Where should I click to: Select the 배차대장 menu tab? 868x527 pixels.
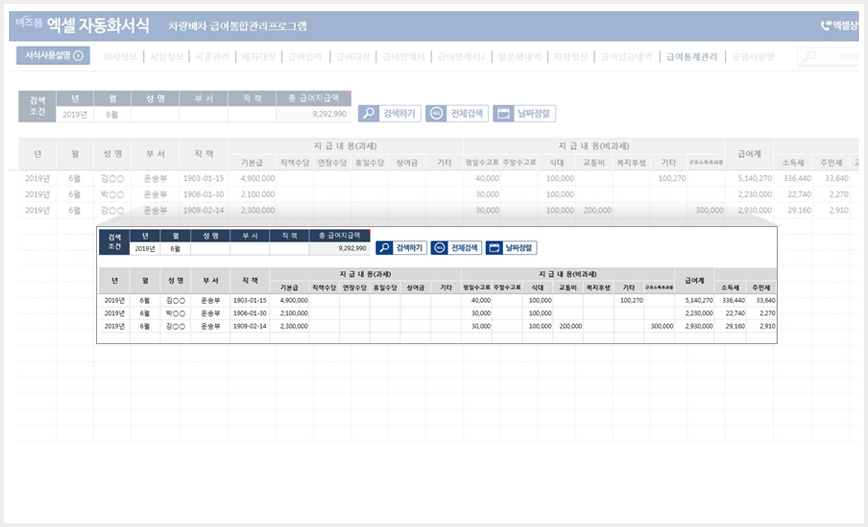click(x=259, y=56)
